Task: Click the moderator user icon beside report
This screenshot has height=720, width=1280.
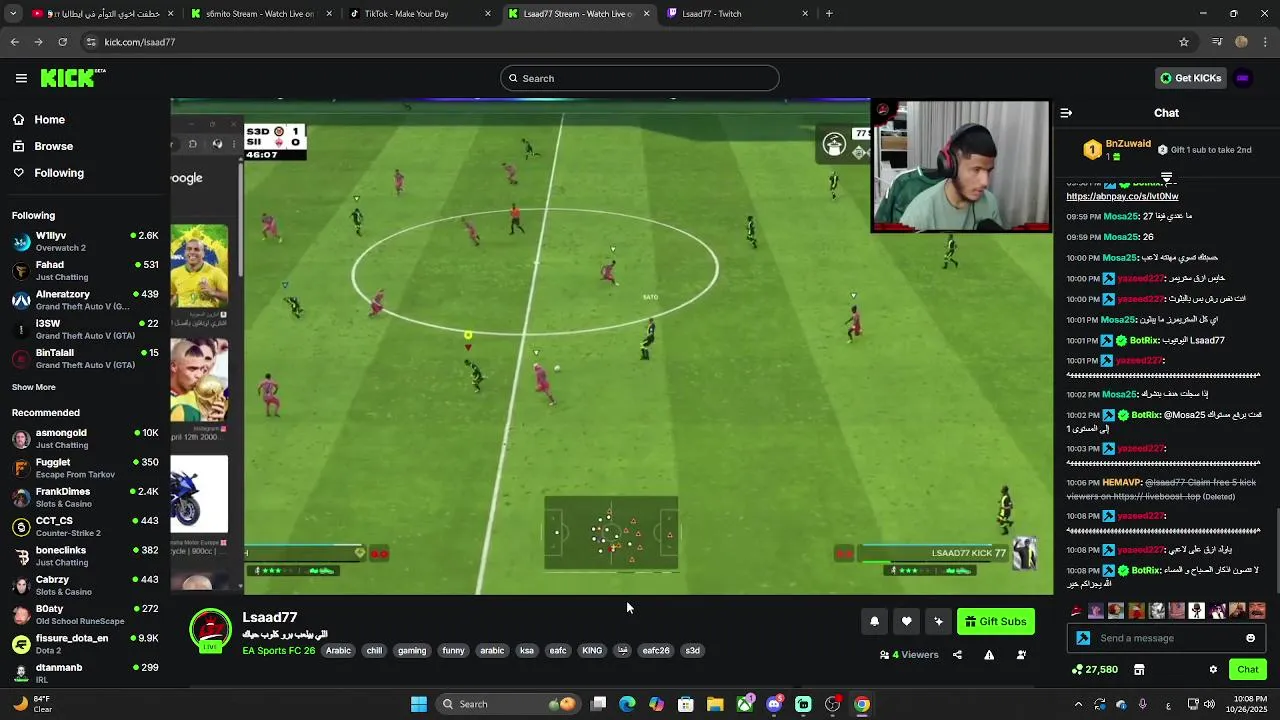Action: [1021, 655]
